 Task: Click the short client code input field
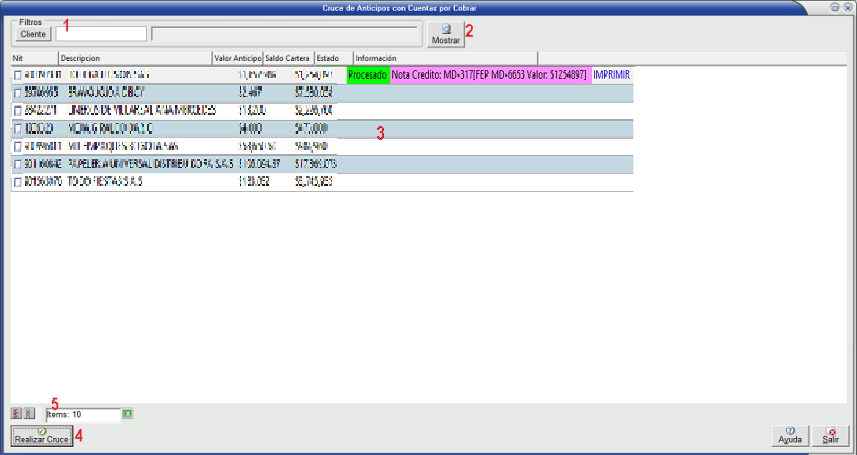point(100,34)
